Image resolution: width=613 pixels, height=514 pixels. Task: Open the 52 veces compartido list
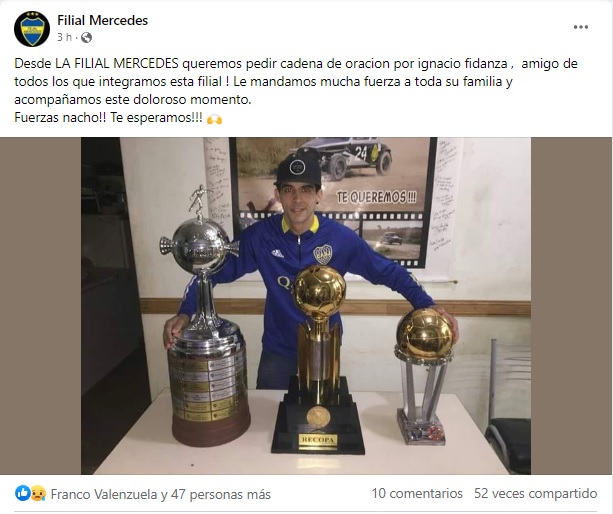coord(536,493)
